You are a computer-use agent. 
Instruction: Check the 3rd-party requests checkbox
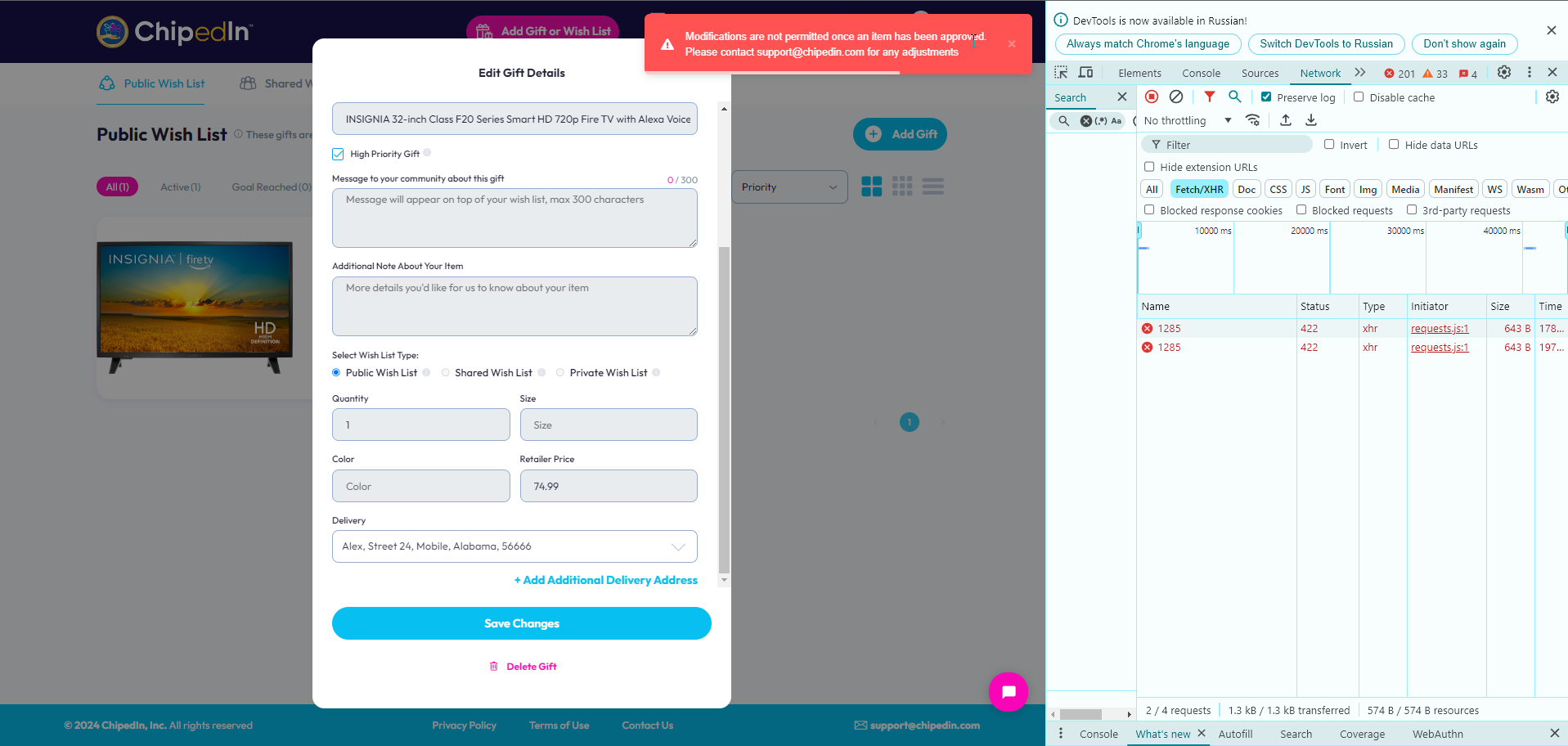pyautogui.click(x=1412, y=209)
